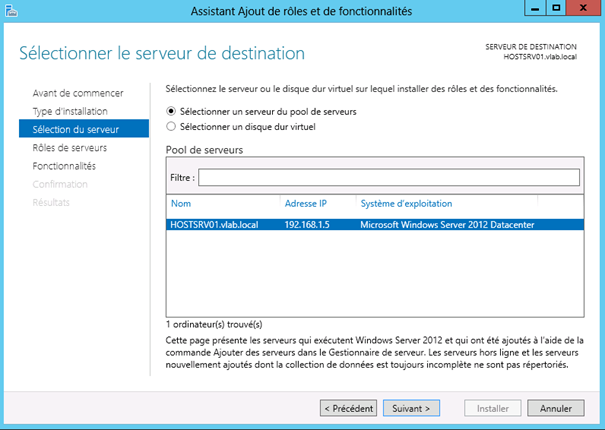Viewport: 605px width, 430px height.
Task: Select 'Sélection du serveur' in the sidebar
Action: (x=76, y=129)
